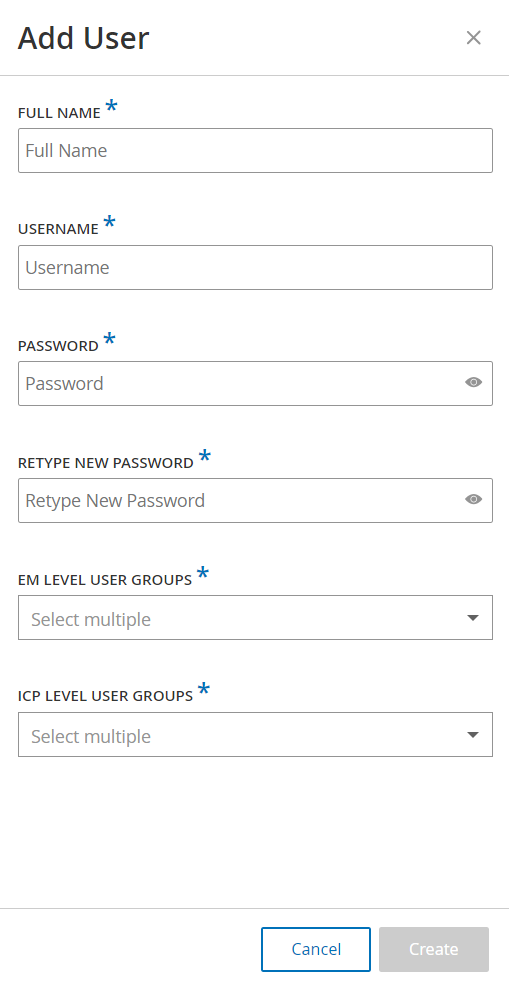Click the ICP LEVEL USER GROUPS label
This screenshot has width=509, height=983.
(x=105, y=696)
